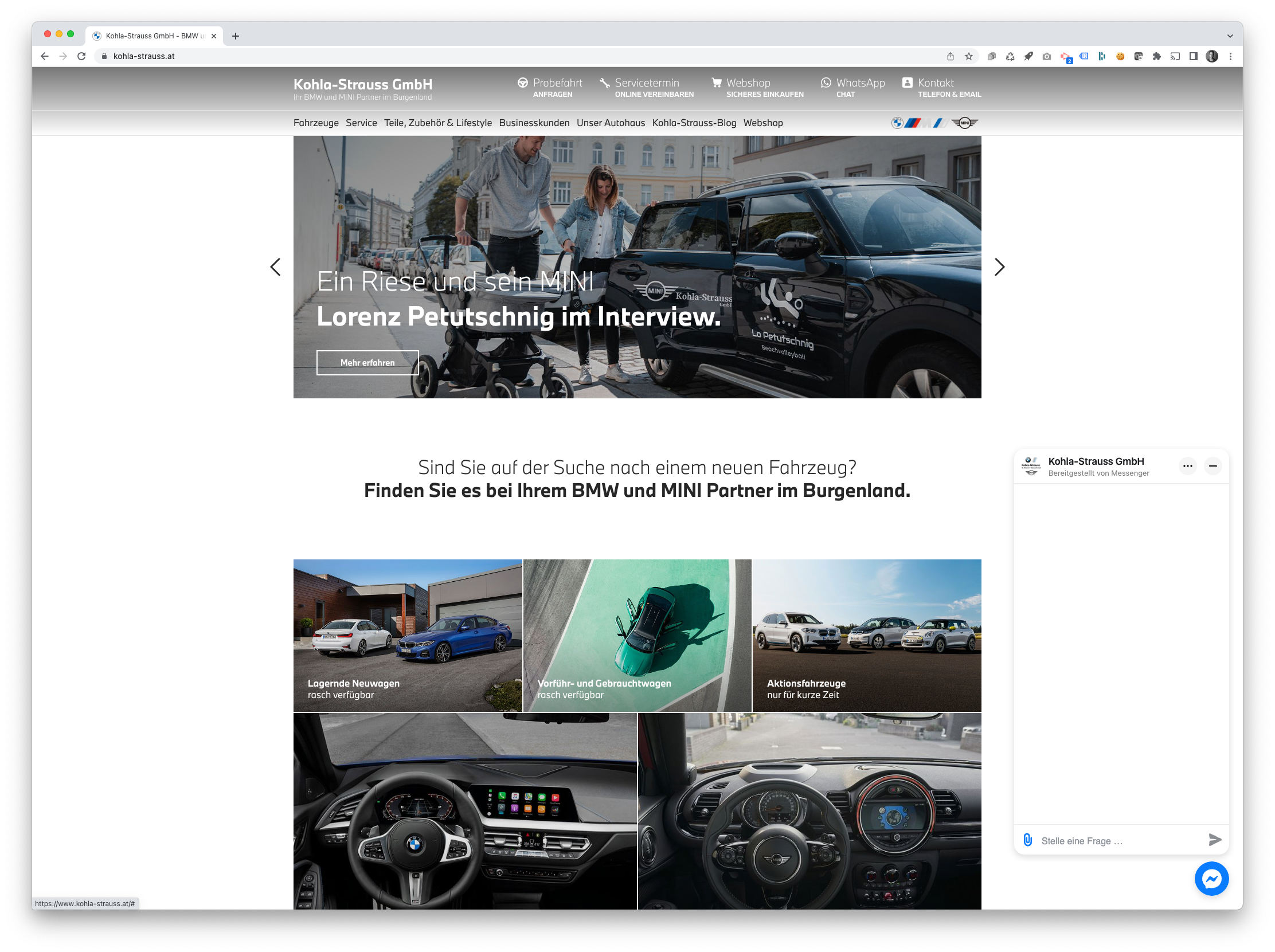This screenshot has width=1275, height=952.
Task: Click the Kontakt person icon
Action: pyautogui.click(x=907, y=83)
